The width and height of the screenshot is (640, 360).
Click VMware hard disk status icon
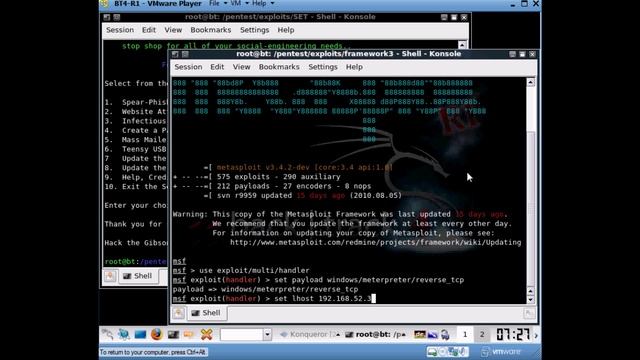[432, 351]
